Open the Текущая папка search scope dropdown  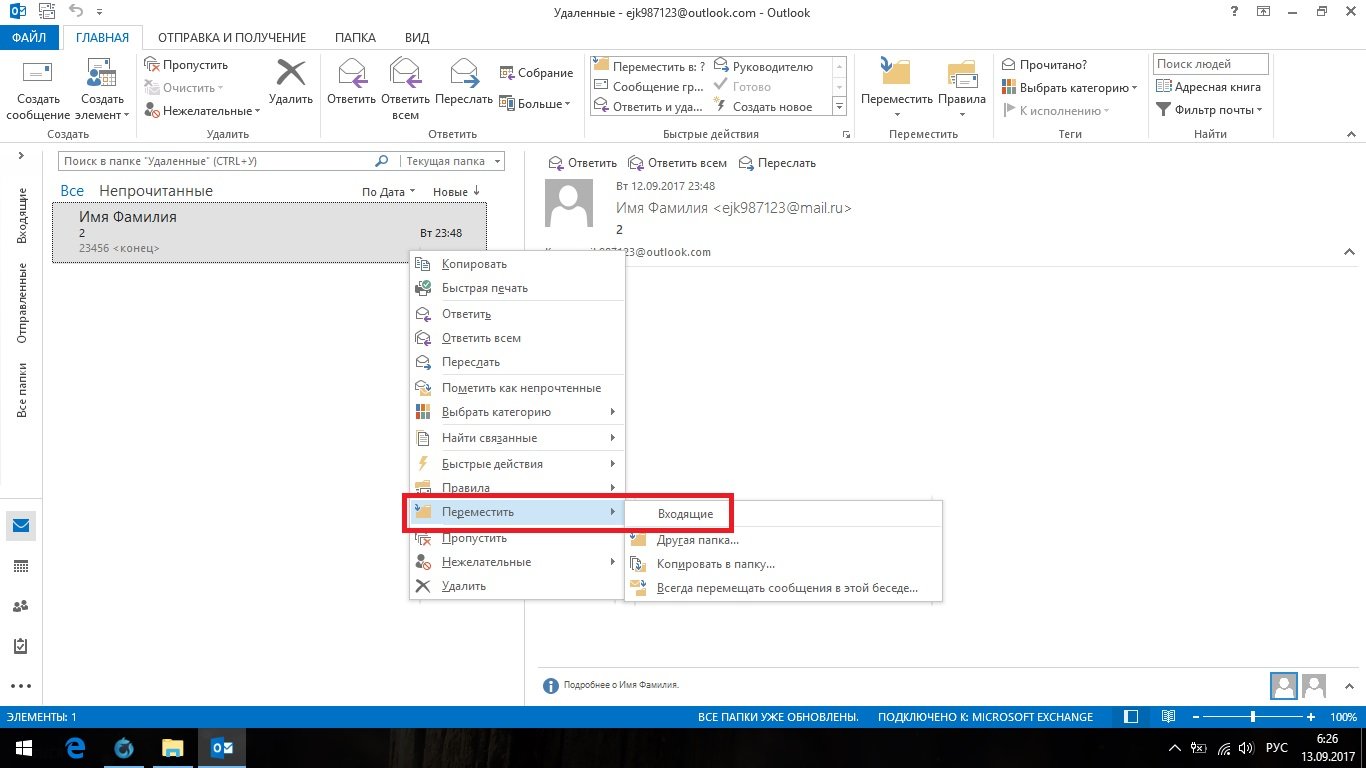pyautogui.click(x=451, y=161)
